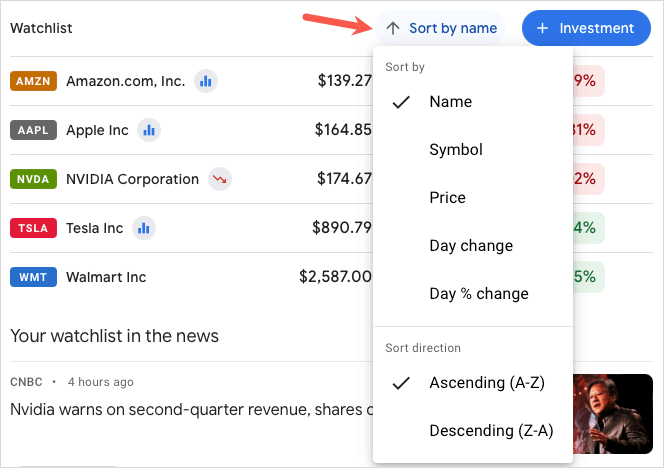Image resolution: width=664 pixels, height=468 pixels.
Task: Sort the watchlist by Day % change
Action: (478, 294)
